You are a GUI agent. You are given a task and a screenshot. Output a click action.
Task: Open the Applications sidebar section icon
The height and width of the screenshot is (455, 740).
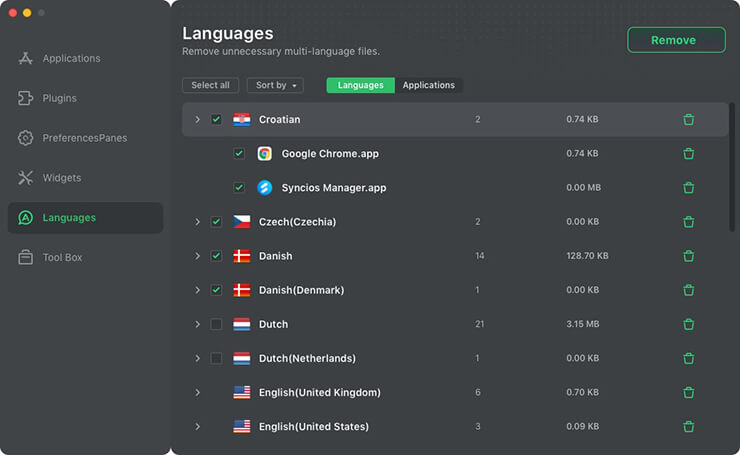pos(25,59)
